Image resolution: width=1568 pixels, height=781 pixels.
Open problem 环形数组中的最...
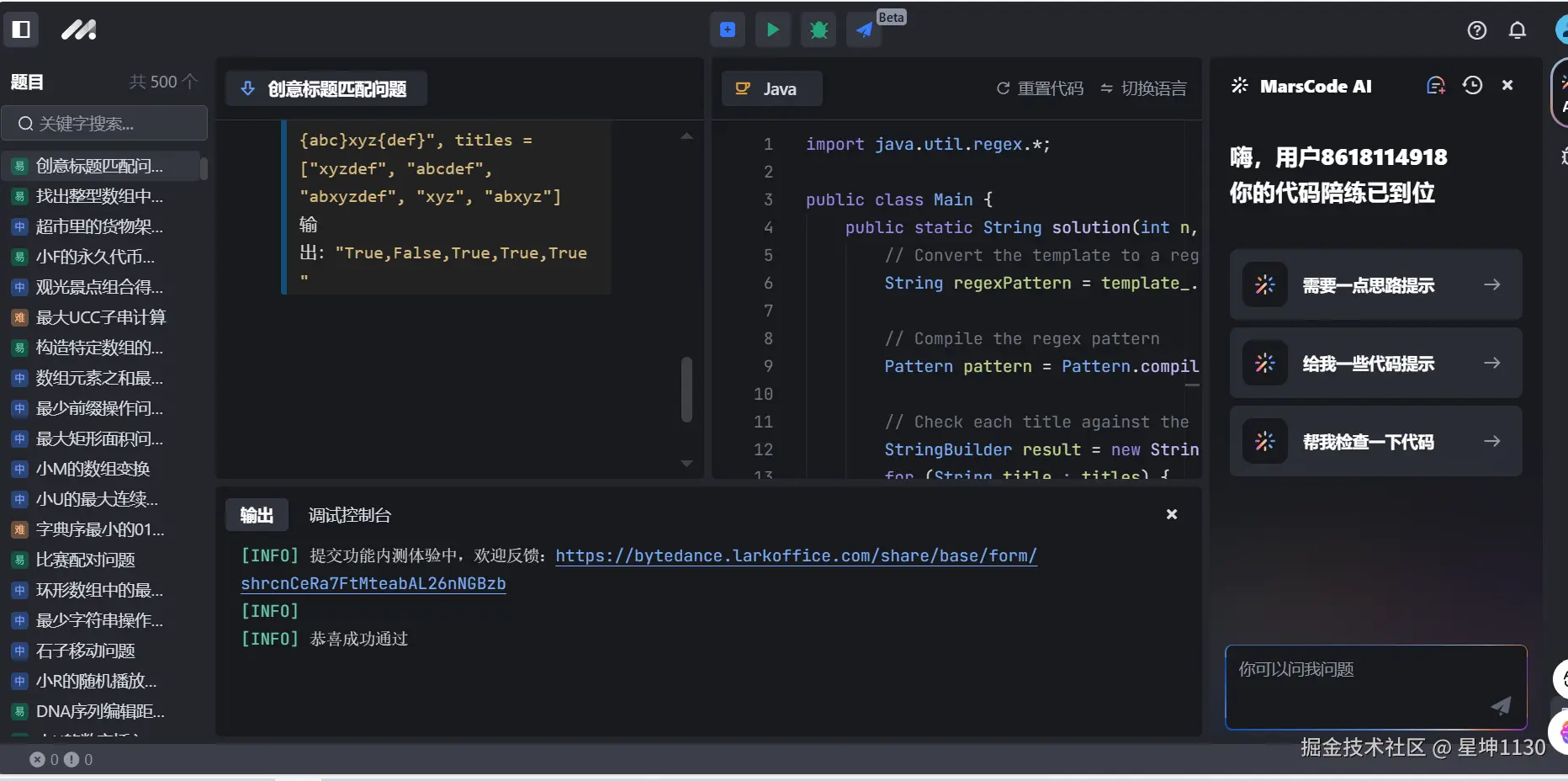click(101, 590)
